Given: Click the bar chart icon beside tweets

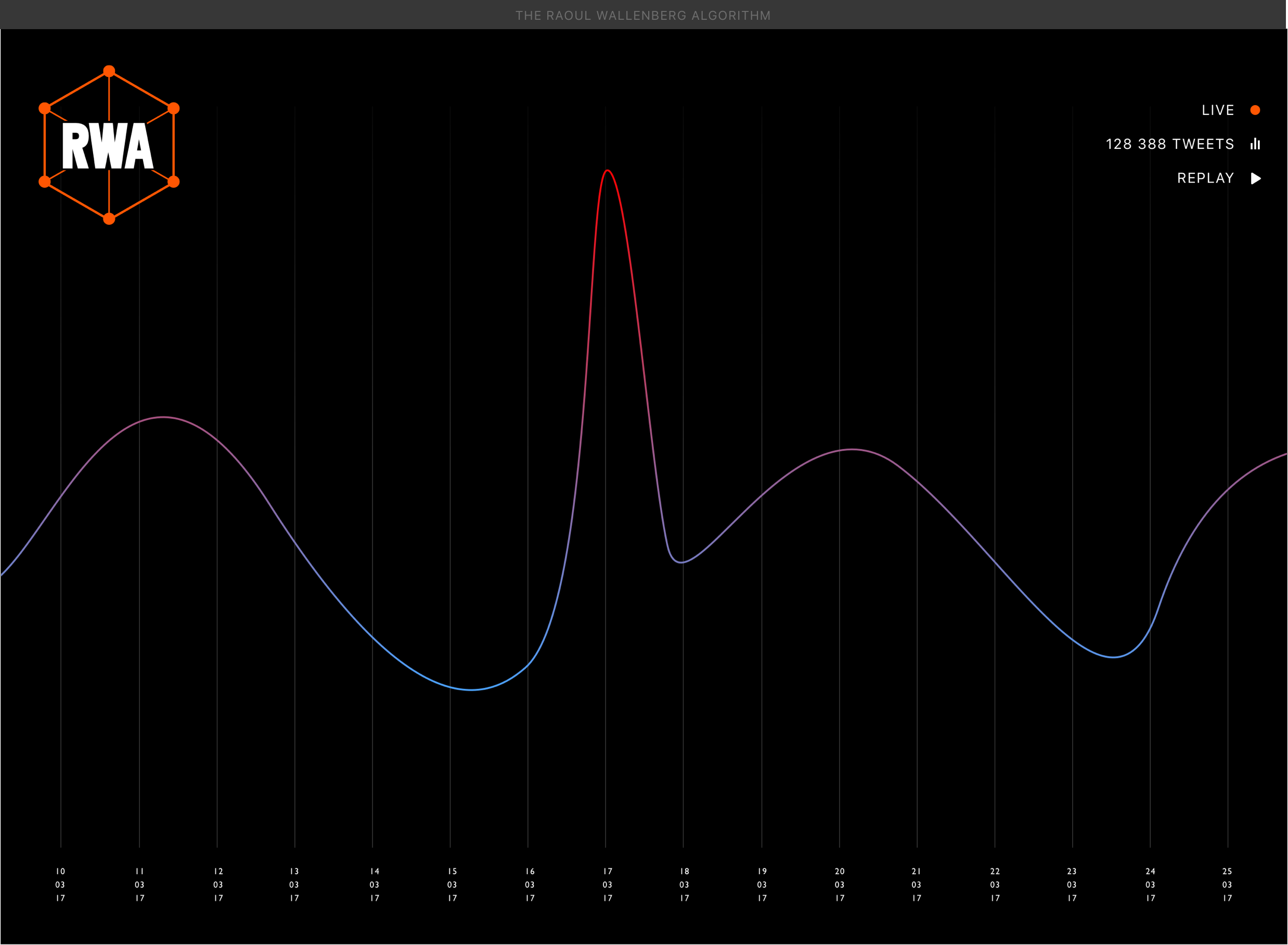Looking at the screenshot, I should click(1255, 144).
